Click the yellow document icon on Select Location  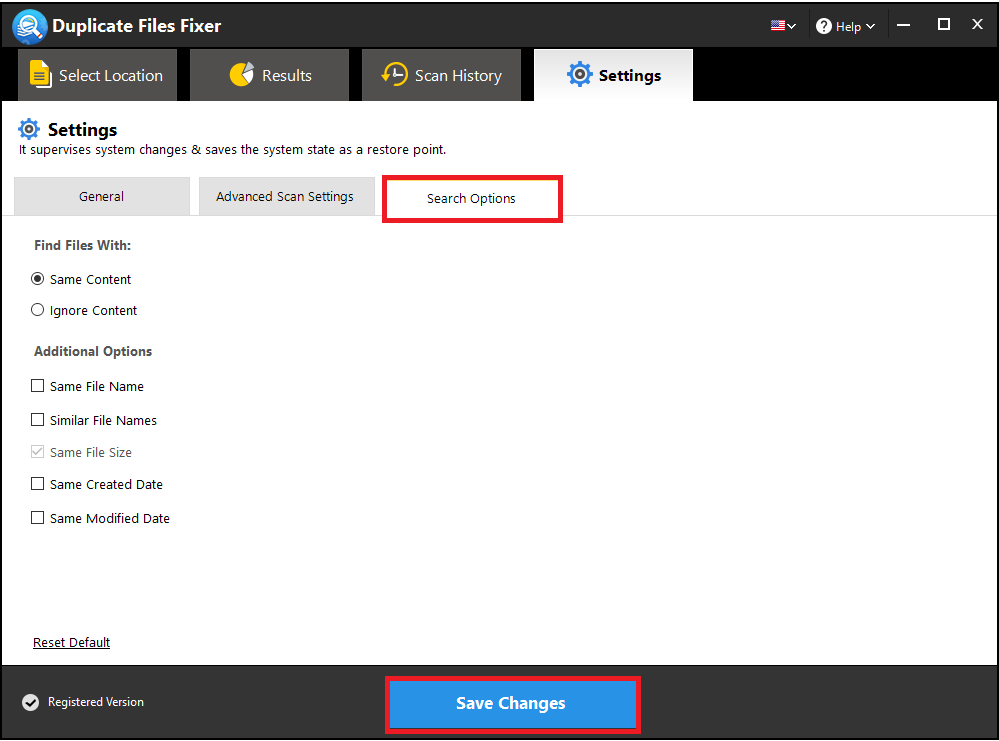[x=41, y=75]
